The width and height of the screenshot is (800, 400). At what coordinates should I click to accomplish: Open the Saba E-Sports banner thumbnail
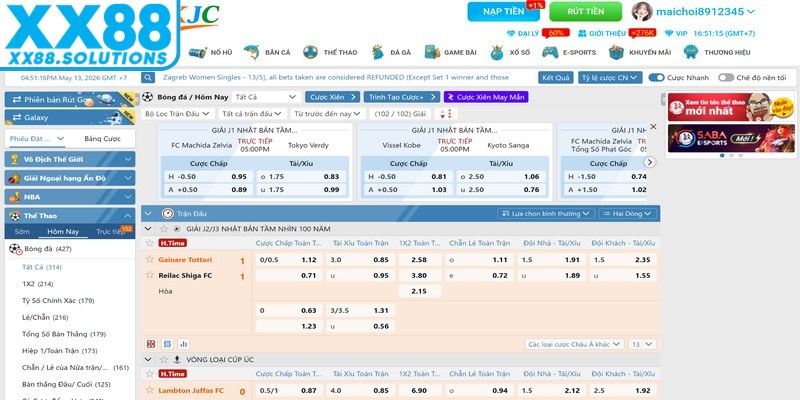pos(731,138)
